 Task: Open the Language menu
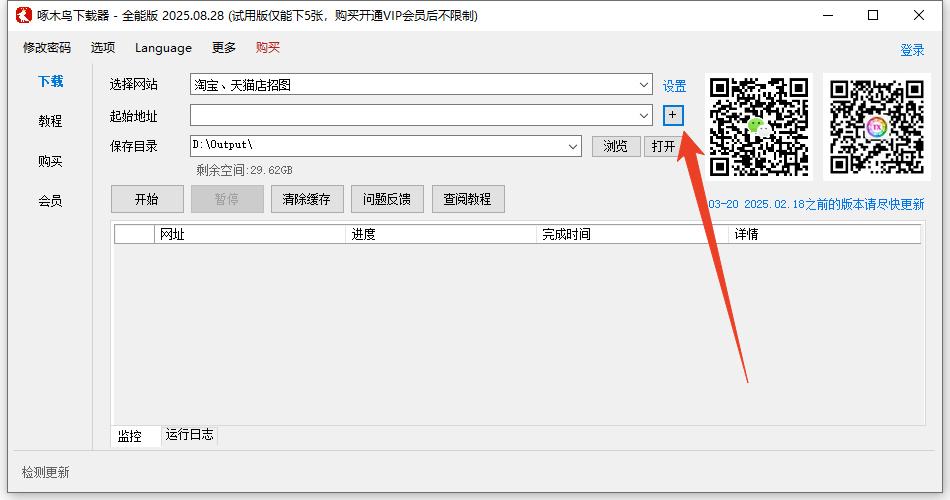[163, 48]
